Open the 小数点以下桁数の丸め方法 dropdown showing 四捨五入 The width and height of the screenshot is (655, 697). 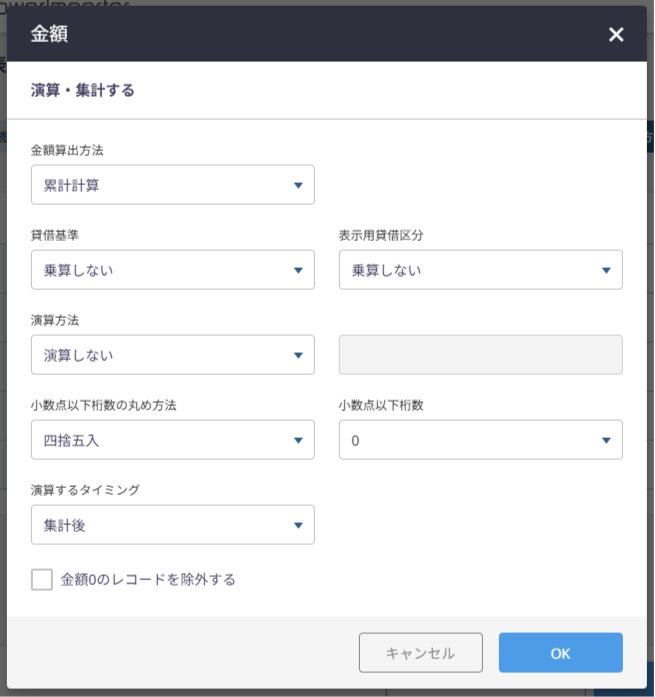[173, 440]
